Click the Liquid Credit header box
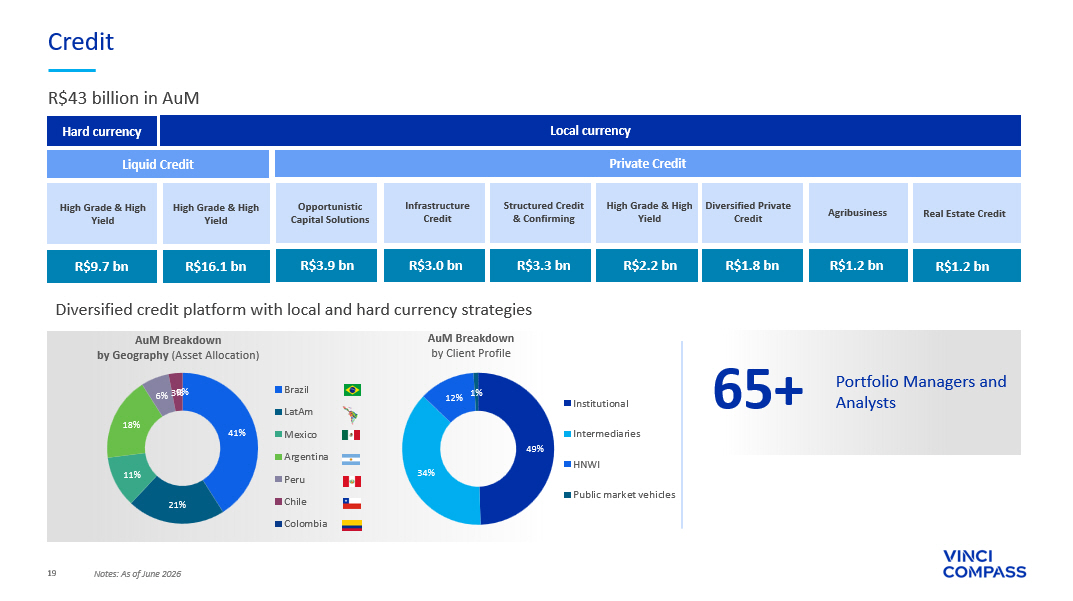Image resolution: width=1073 pixels, height=601 pixels. pos(158,164)
